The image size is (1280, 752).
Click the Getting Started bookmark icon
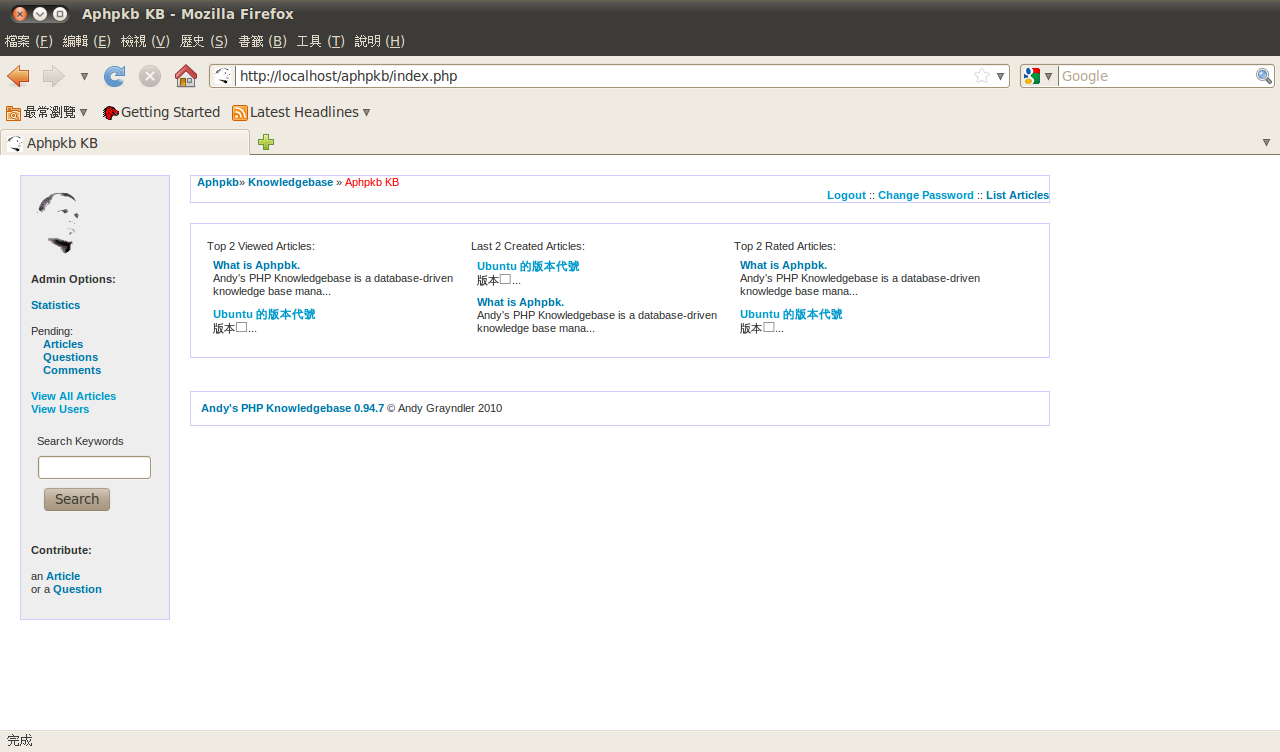(110, 113)
